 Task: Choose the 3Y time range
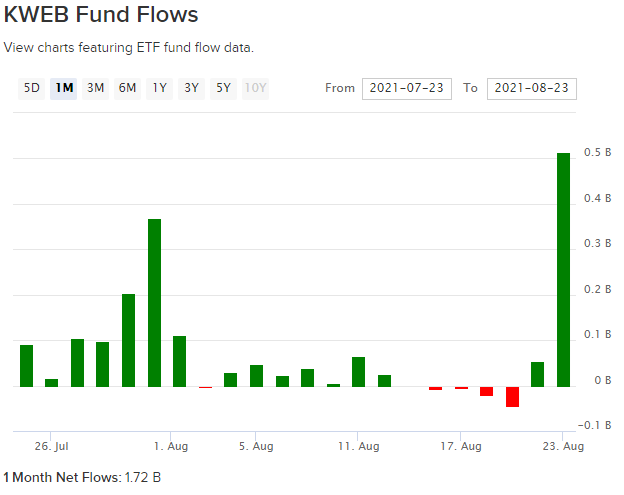tap(191, 88)
